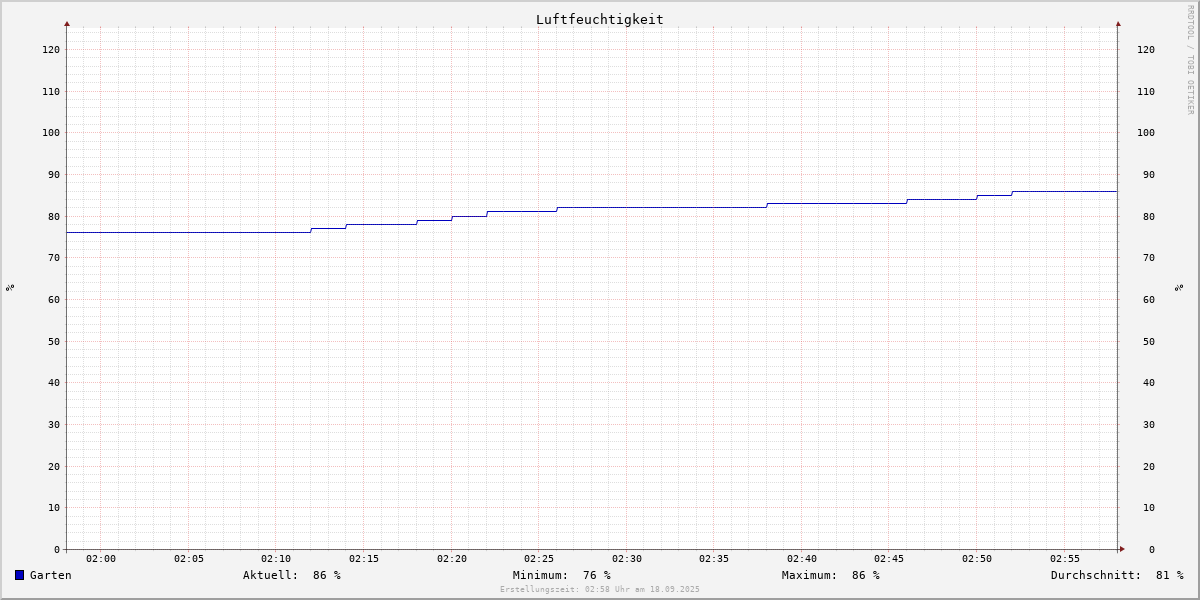Click the 02:10 time axis label
Image resolution: width=1200 pixels, height=600 pixels.
(276, 559)
